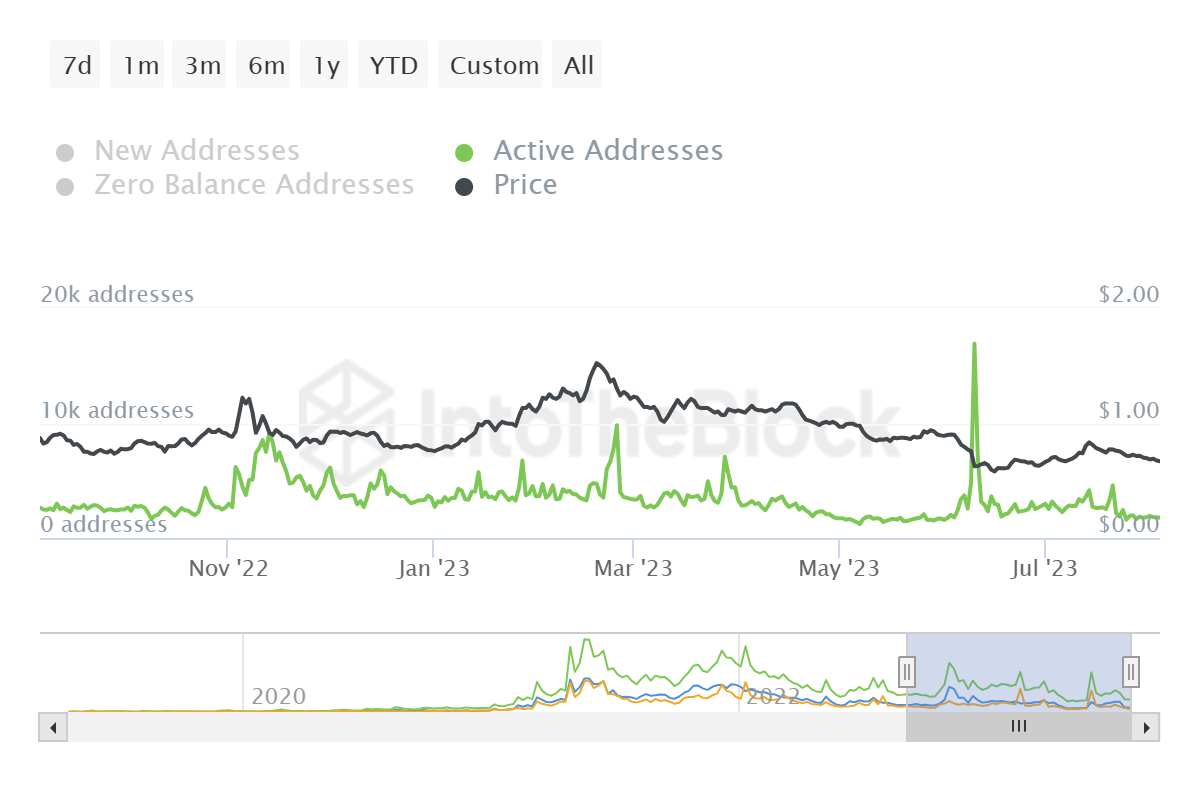Click the $2.00 price axis label
This screenshot has height=800, width=1200.
pos(1129,294)
